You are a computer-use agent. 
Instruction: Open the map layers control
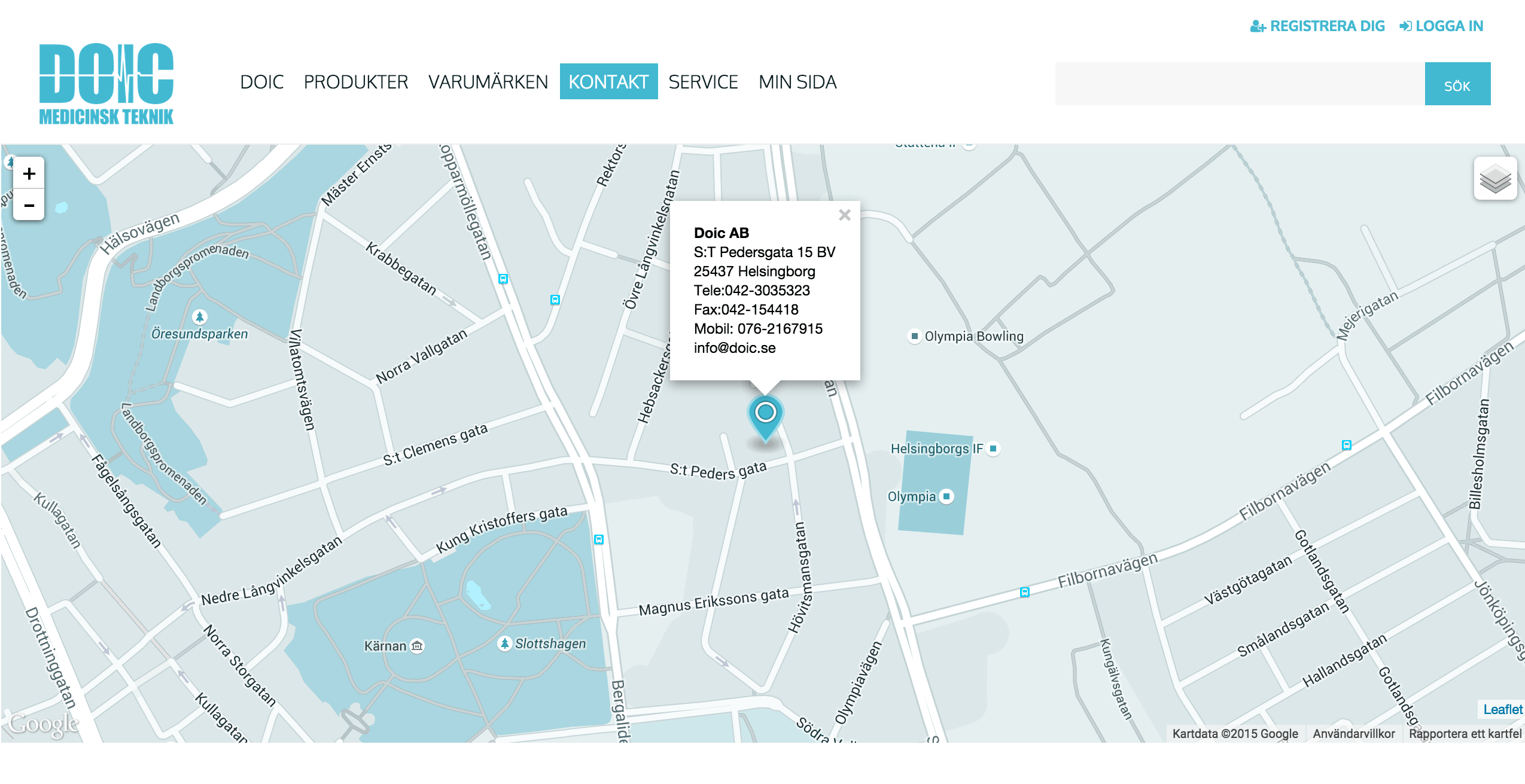point(1494,179)
